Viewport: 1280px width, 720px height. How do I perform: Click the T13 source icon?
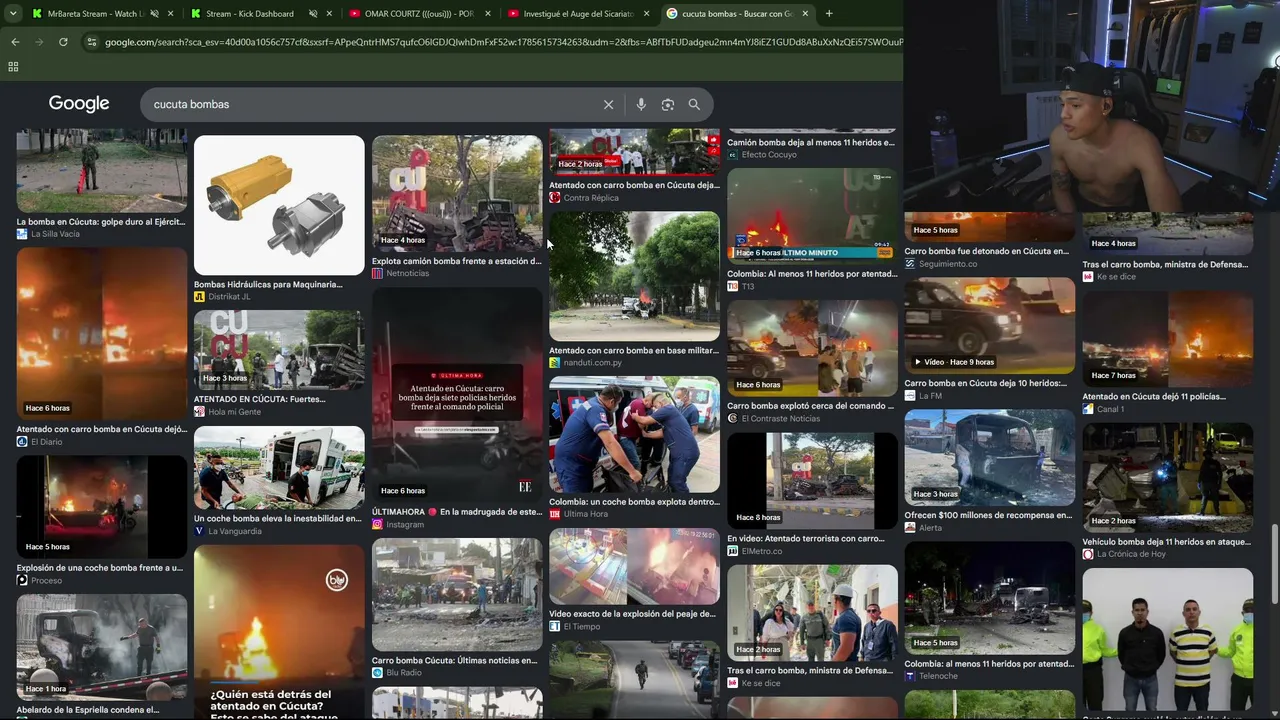pos(732,286)
